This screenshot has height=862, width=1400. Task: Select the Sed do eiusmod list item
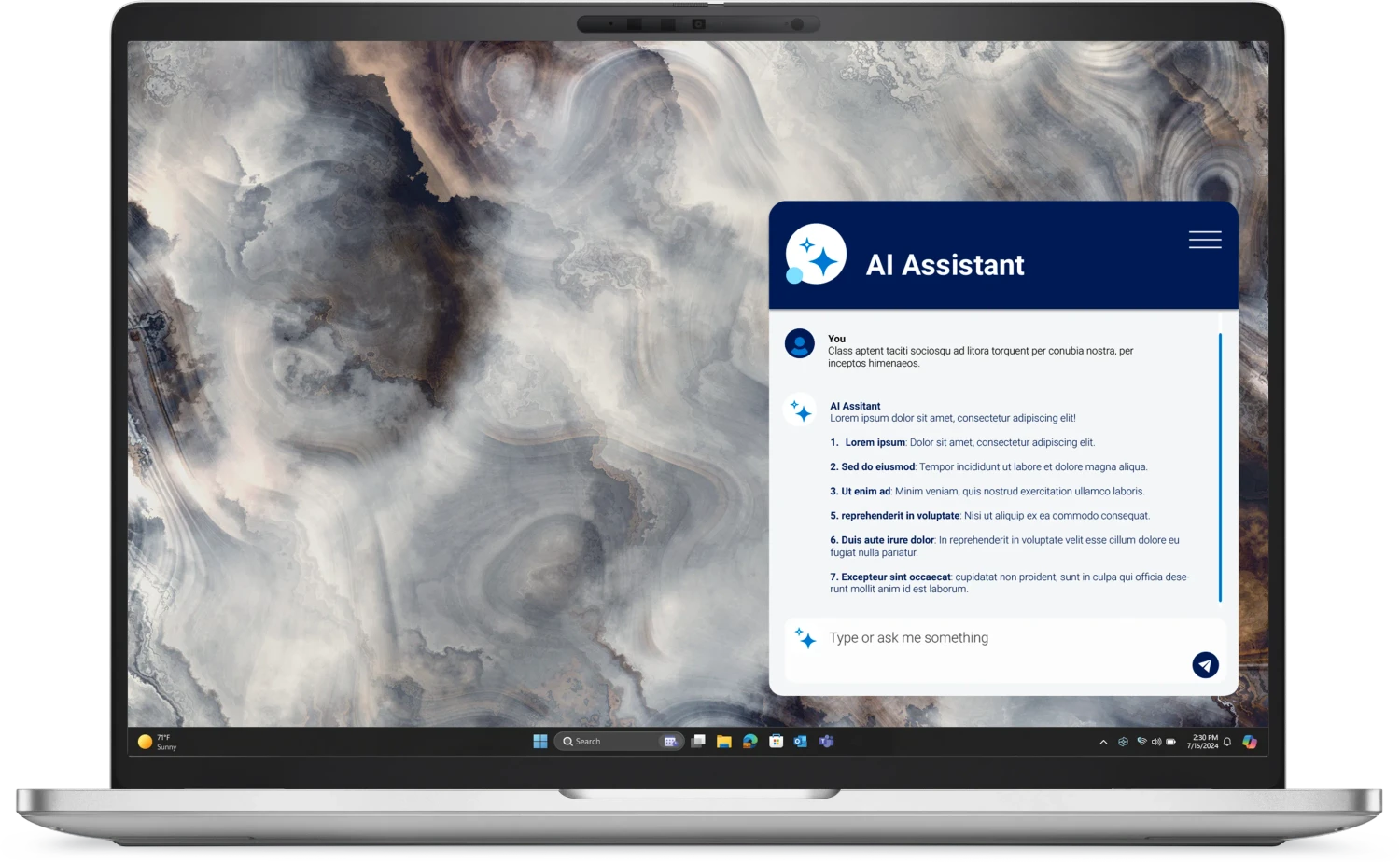click(x=872, y=466)
